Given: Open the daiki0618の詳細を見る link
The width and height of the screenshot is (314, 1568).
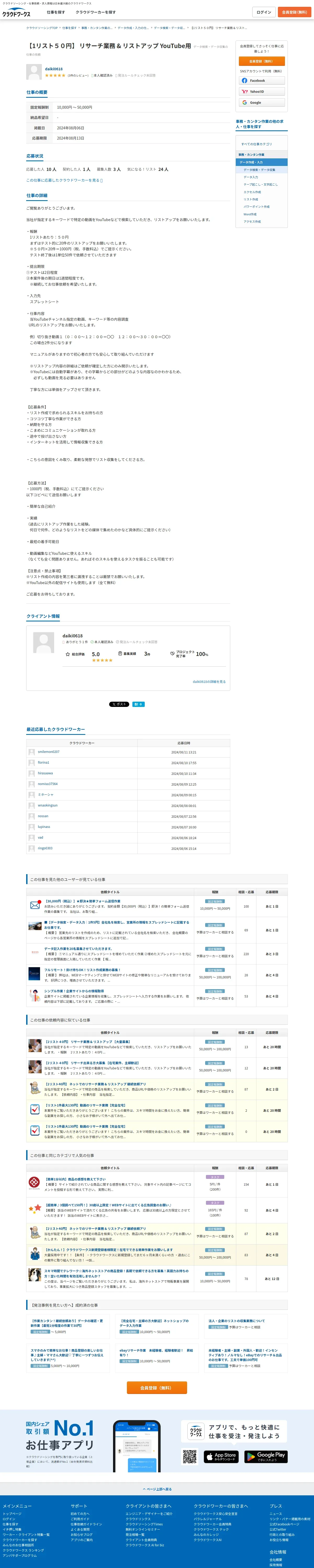Looking at the screenshot, I should coord(209,682).
